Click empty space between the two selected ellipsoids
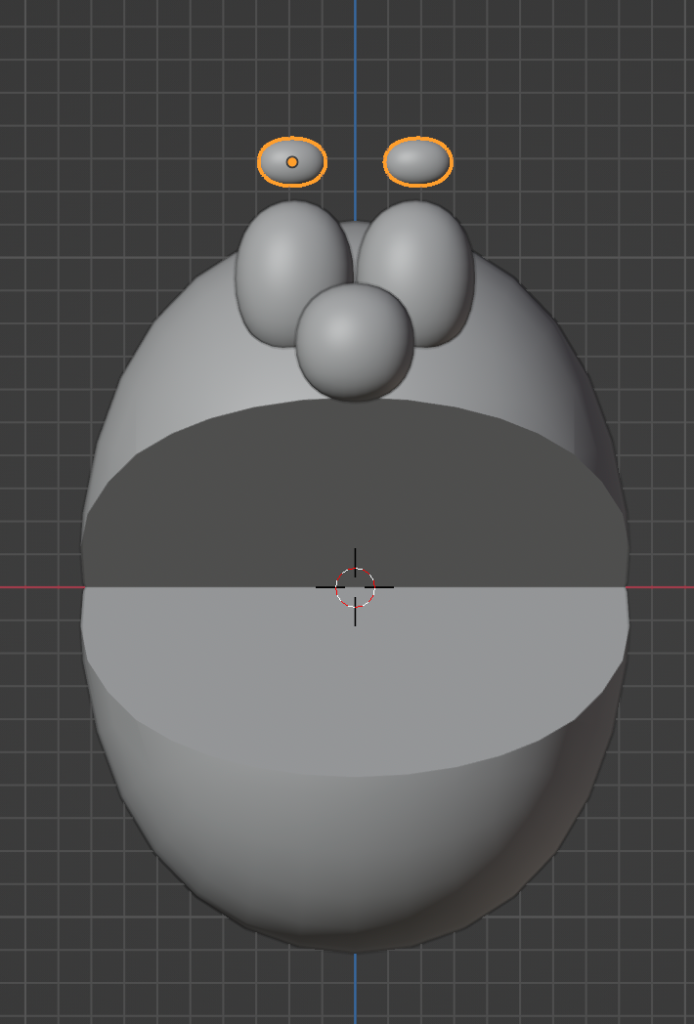Image resolution: width=694 pixels, height=1024 pixels. 355,162
